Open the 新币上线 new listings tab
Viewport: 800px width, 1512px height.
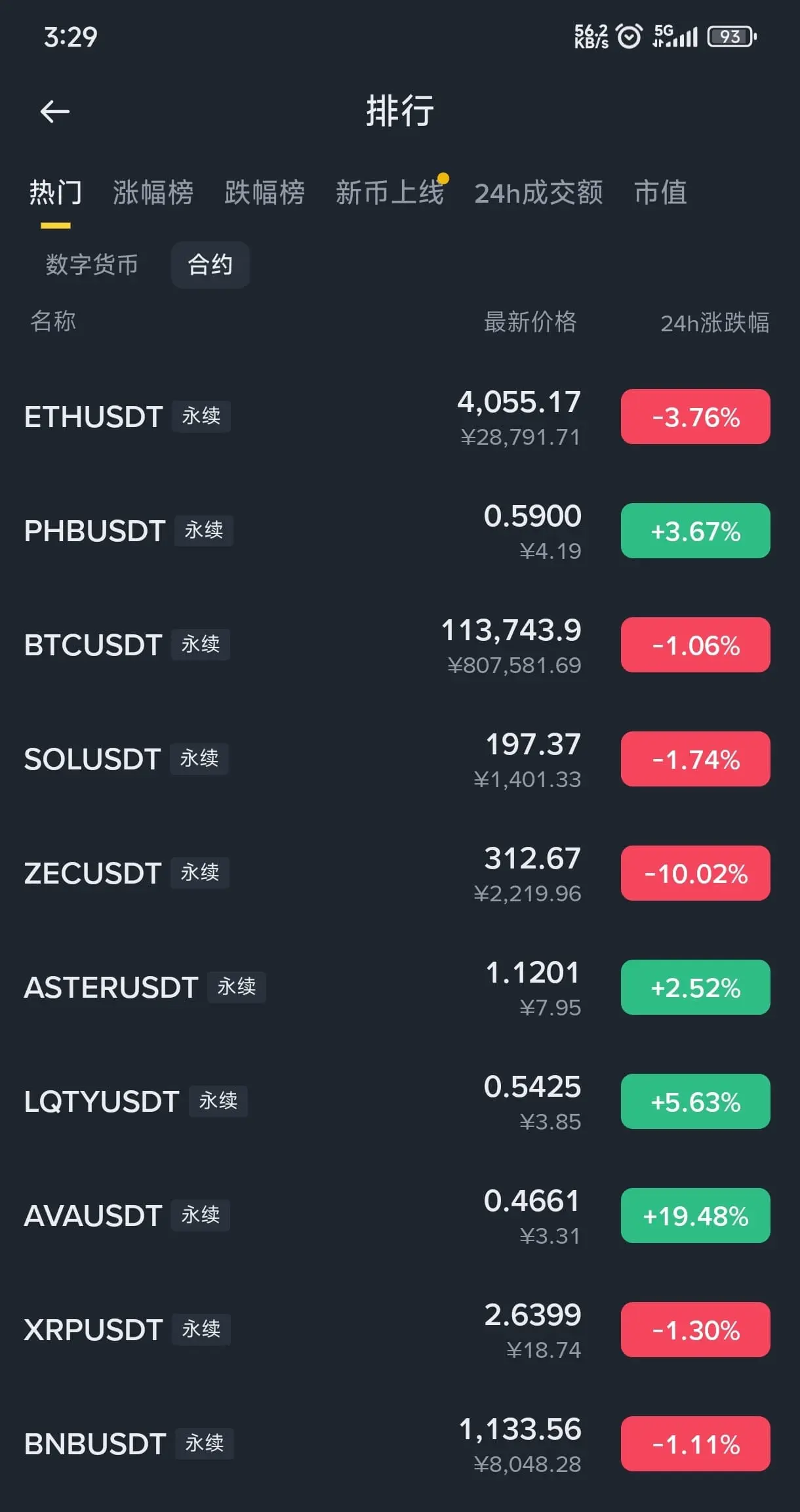point(390,193)
